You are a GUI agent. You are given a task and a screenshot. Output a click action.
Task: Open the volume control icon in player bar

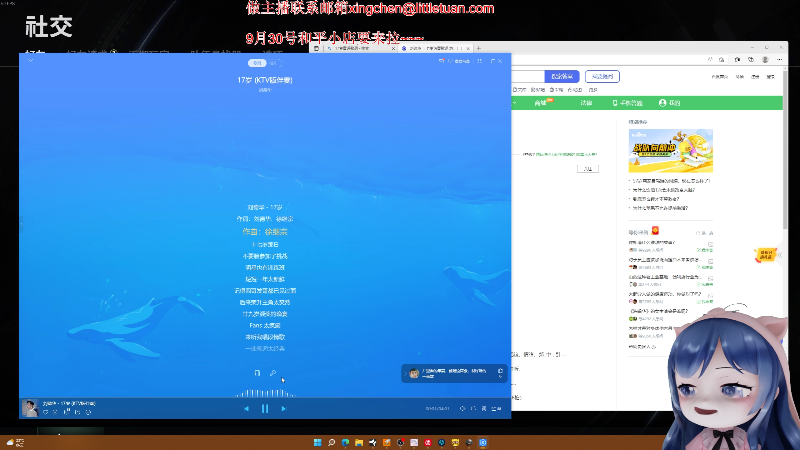462,409
